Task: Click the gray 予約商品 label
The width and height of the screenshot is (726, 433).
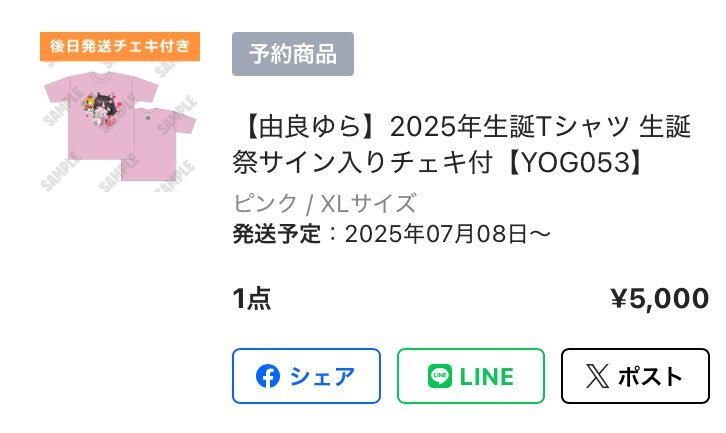Action: (293, 54)
